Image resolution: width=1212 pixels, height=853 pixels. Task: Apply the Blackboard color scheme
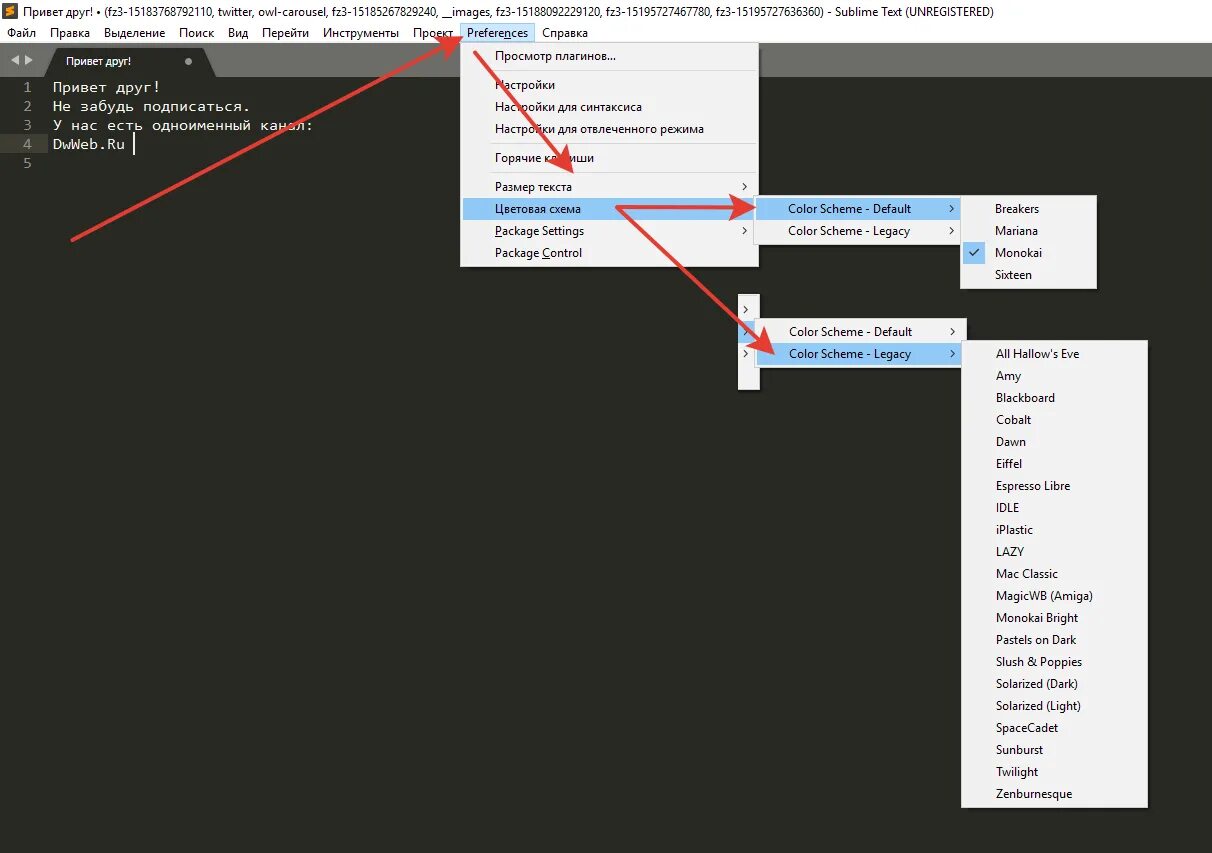coord(1054,398)
